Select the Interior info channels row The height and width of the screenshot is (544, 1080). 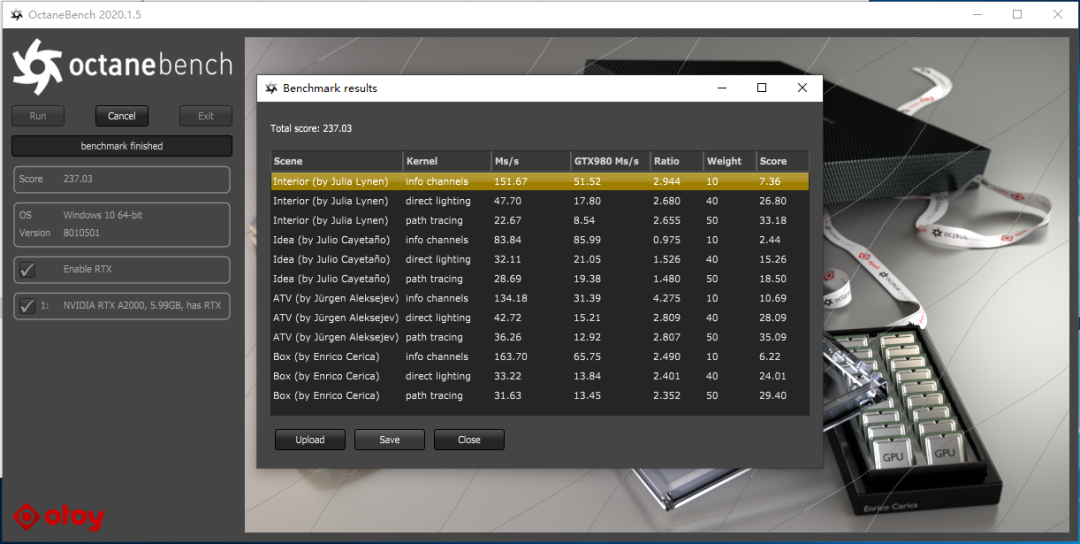pos(539,182)
